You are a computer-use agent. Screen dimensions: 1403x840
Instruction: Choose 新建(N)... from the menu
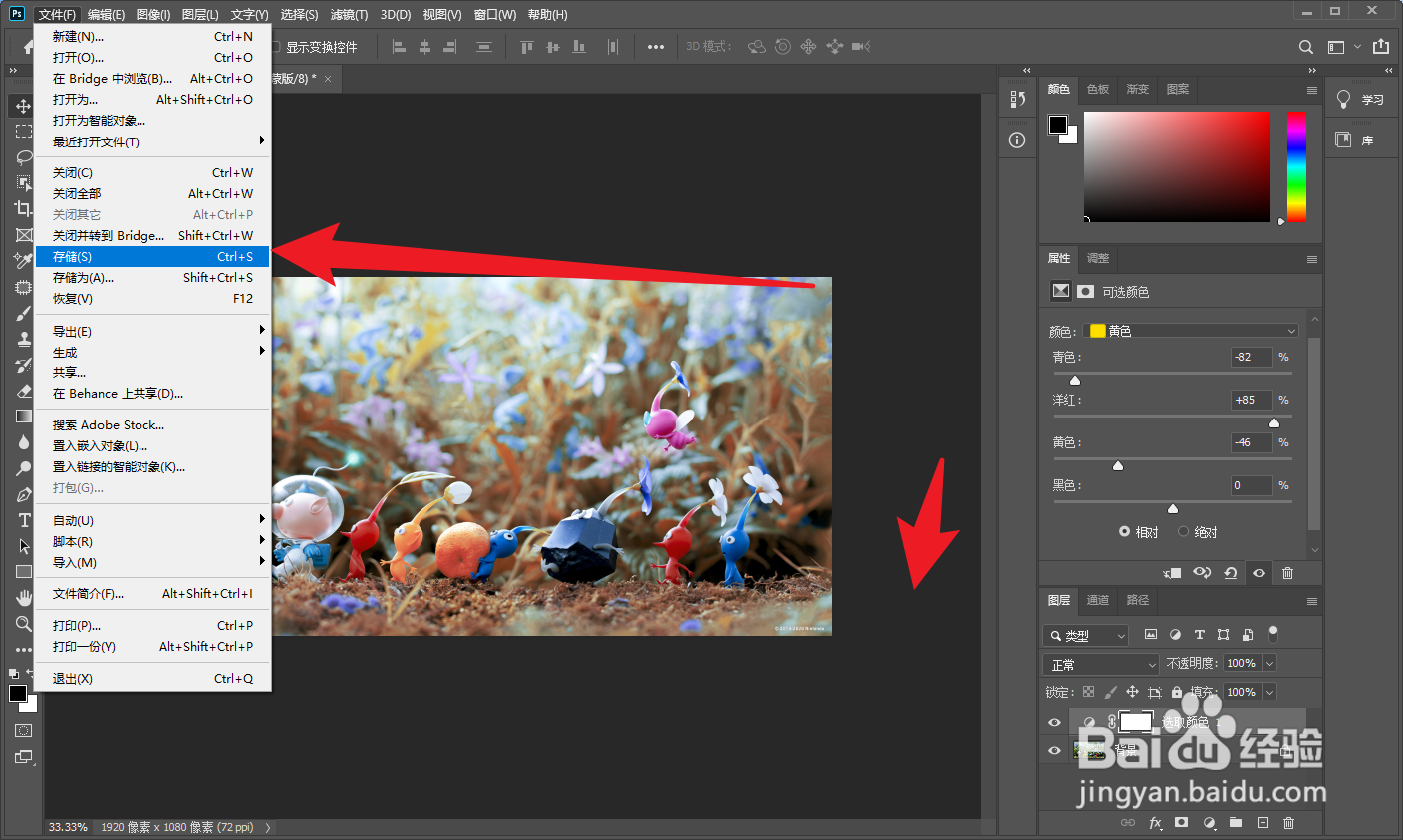point(152,36)
